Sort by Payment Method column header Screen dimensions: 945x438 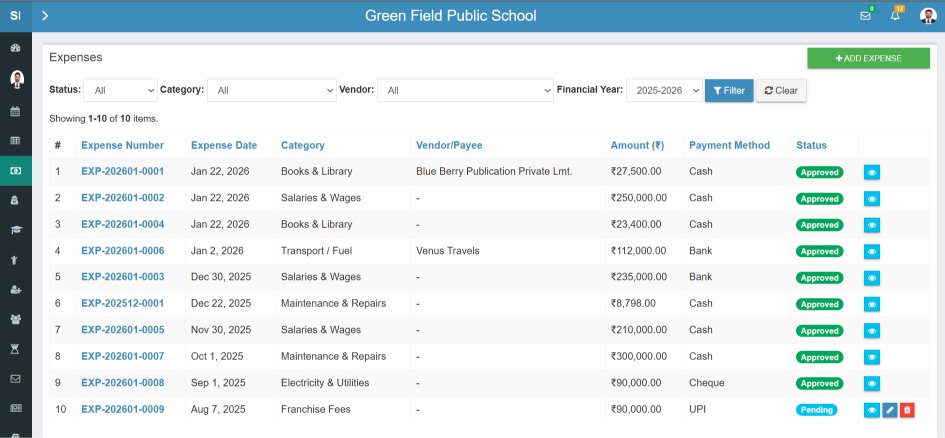point(729,145)
